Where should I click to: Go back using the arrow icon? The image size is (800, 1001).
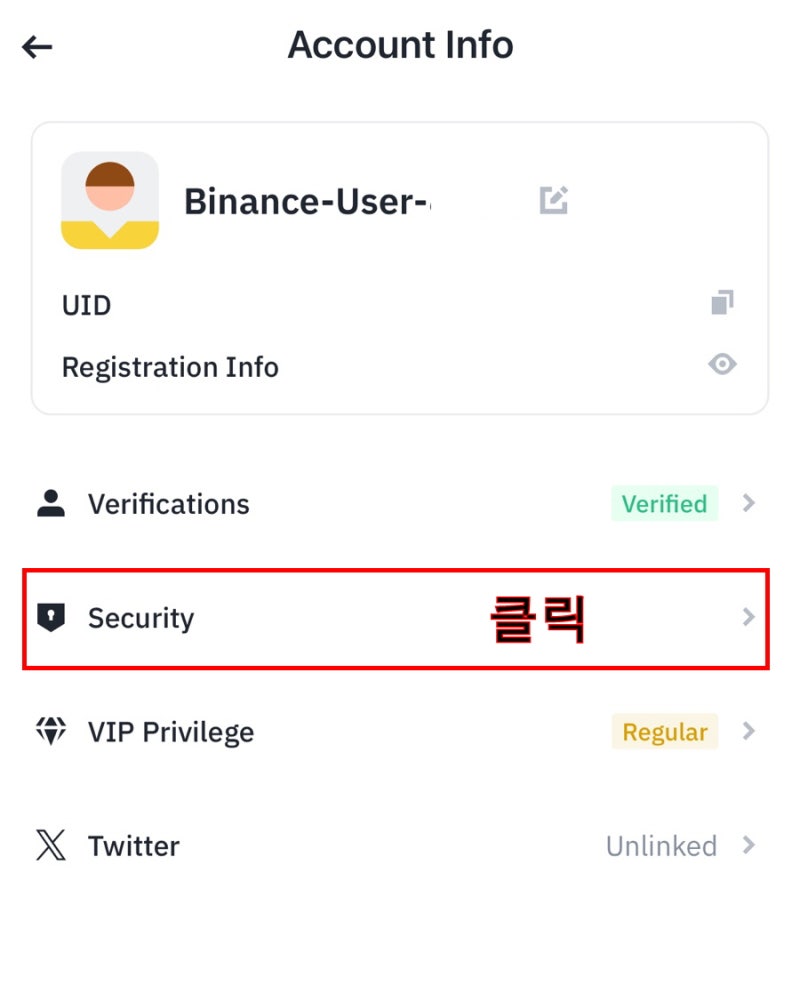point(36,47)
